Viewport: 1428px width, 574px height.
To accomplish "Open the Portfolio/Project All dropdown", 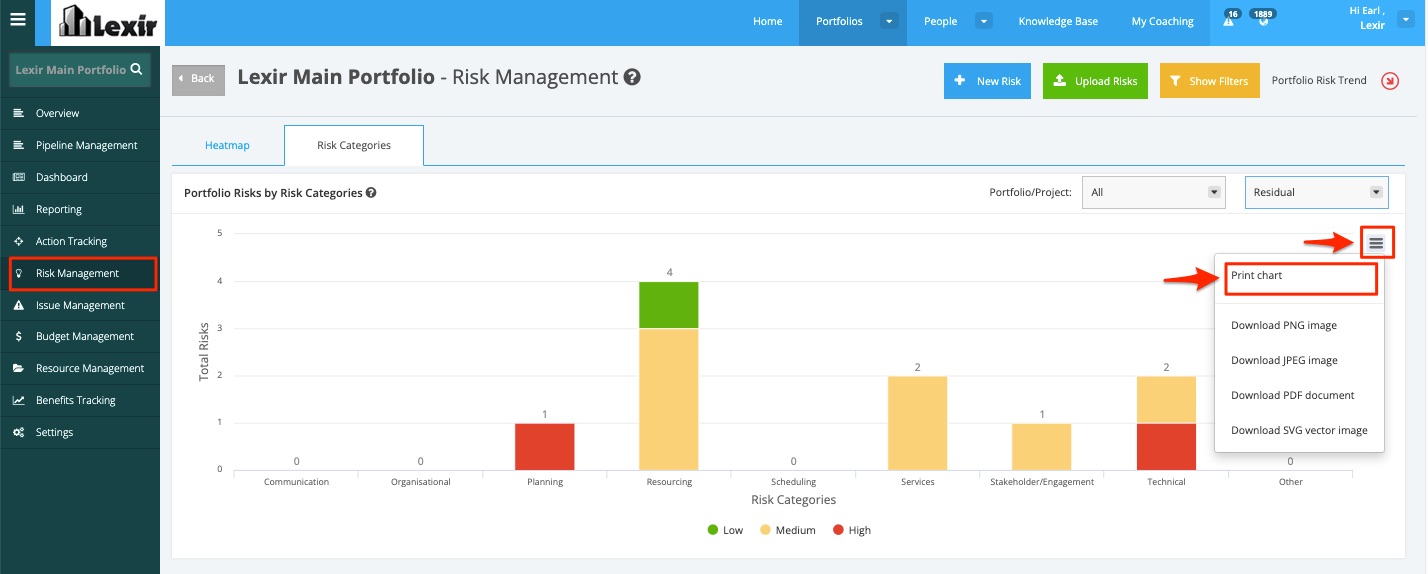I will [x=1155, y=192].
